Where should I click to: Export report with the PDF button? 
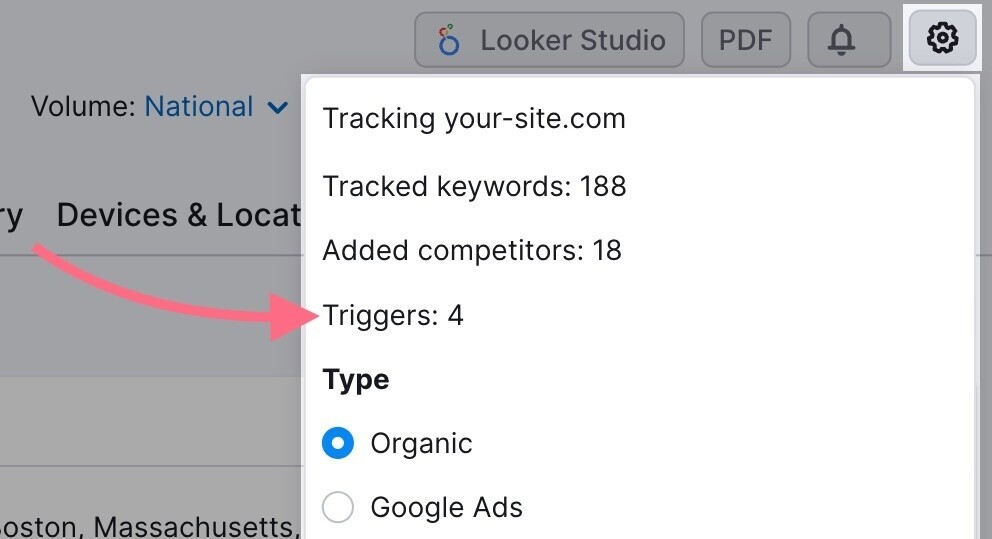coord(745,40)
